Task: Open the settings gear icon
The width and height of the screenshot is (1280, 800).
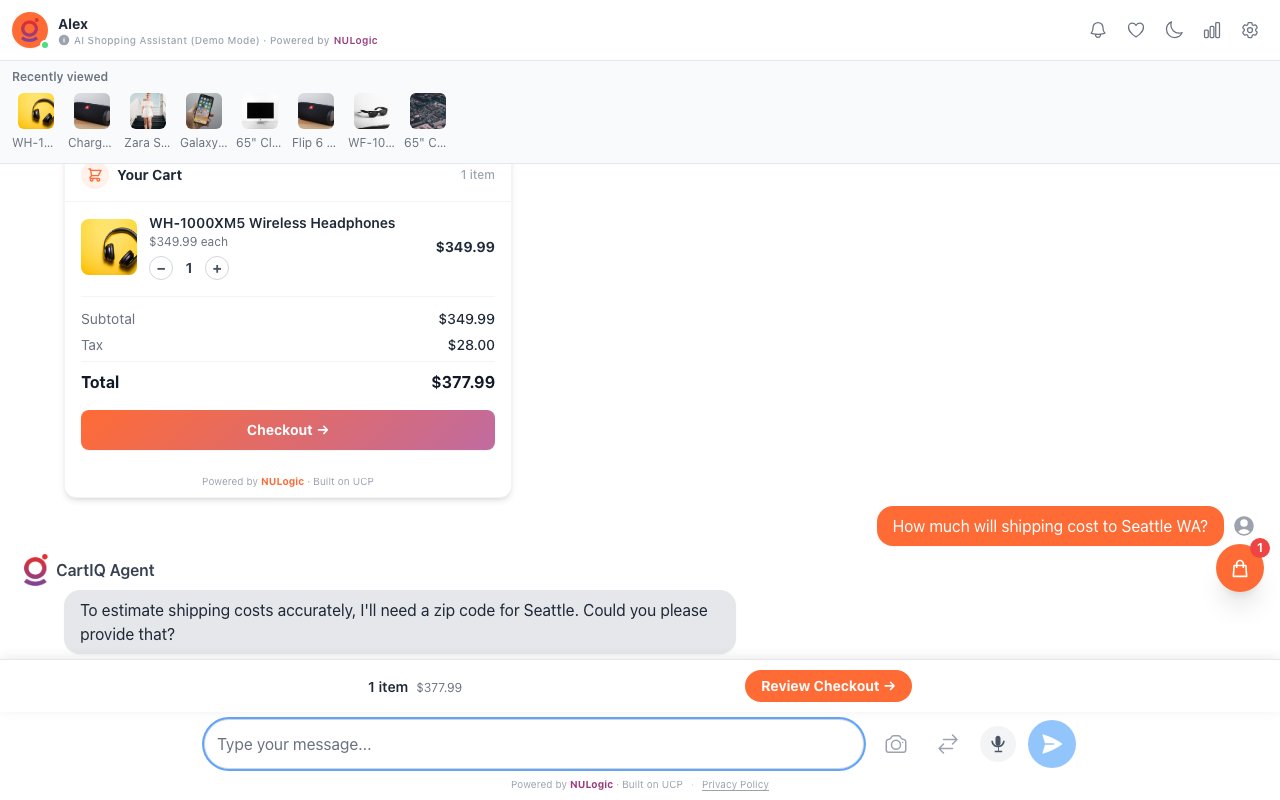Action: pyautogui.click(x=1250, y=30)
